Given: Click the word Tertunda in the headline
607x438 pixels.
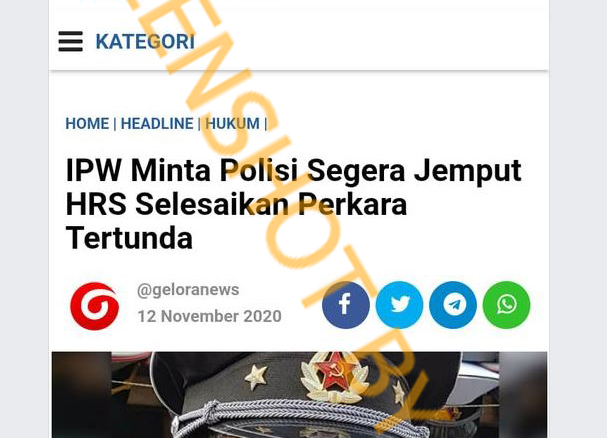Looking at the screenshot, I should point(129,238).
